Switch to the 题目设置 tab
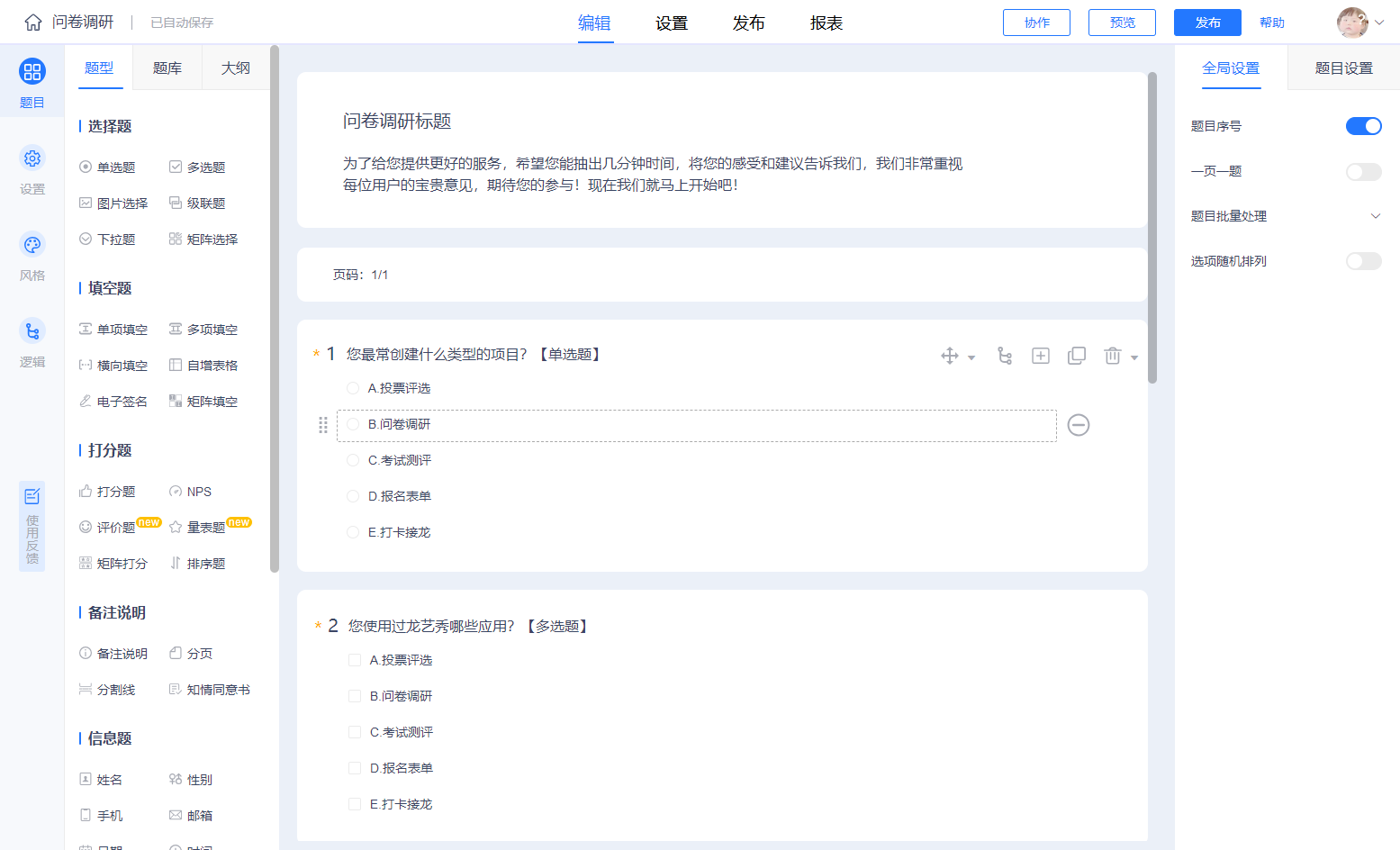Viewport: 1400px width, 850px height. tap(1343, 68)
